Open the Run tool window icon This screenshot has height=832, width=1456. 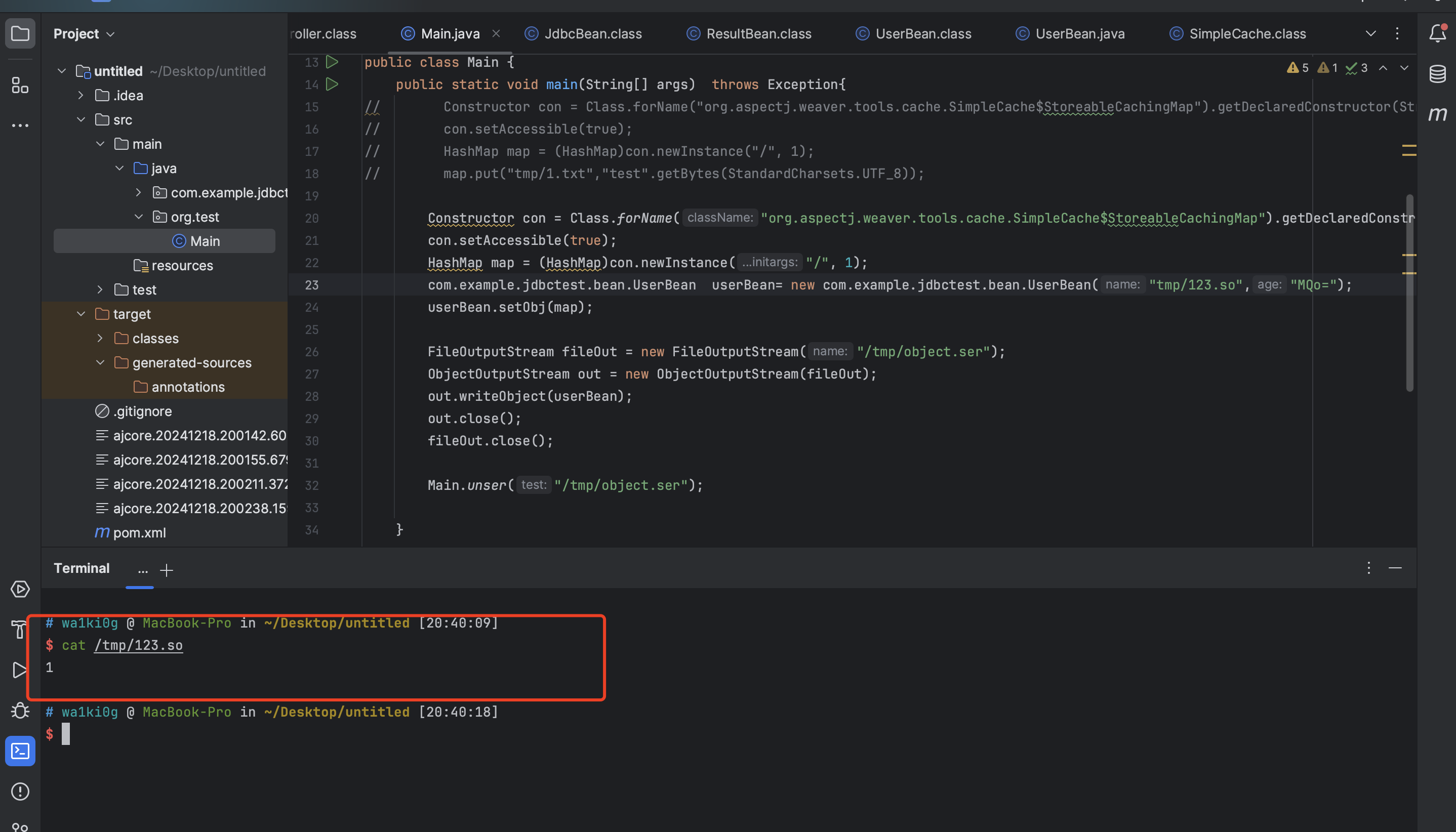(20, 670)
